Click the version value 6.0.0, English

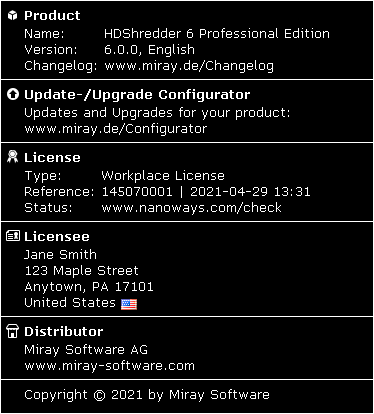[149, 50]
